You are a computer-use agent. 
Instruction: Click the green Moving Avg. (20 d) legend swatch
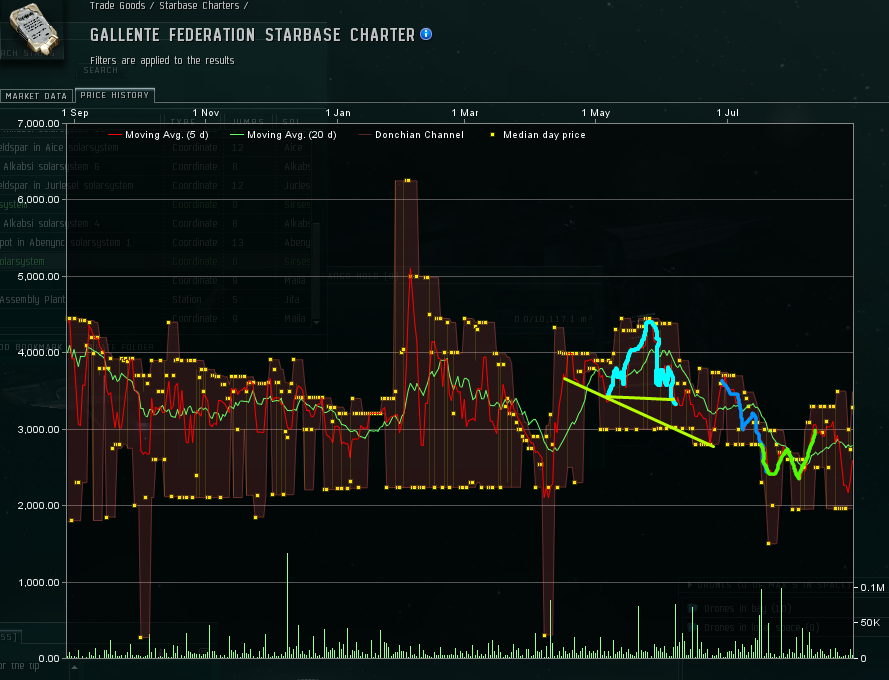236,135
